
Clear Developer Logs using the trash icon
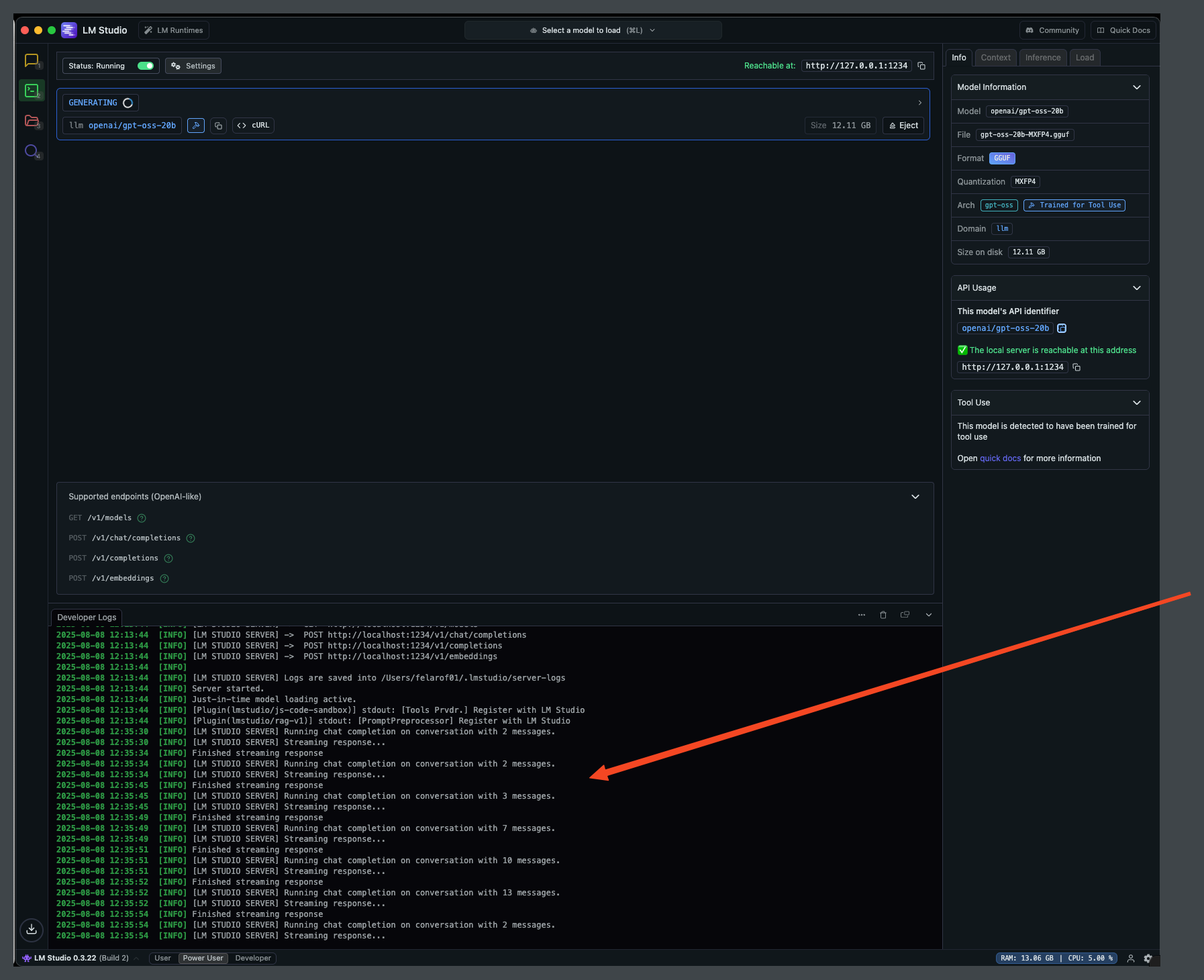883,614
